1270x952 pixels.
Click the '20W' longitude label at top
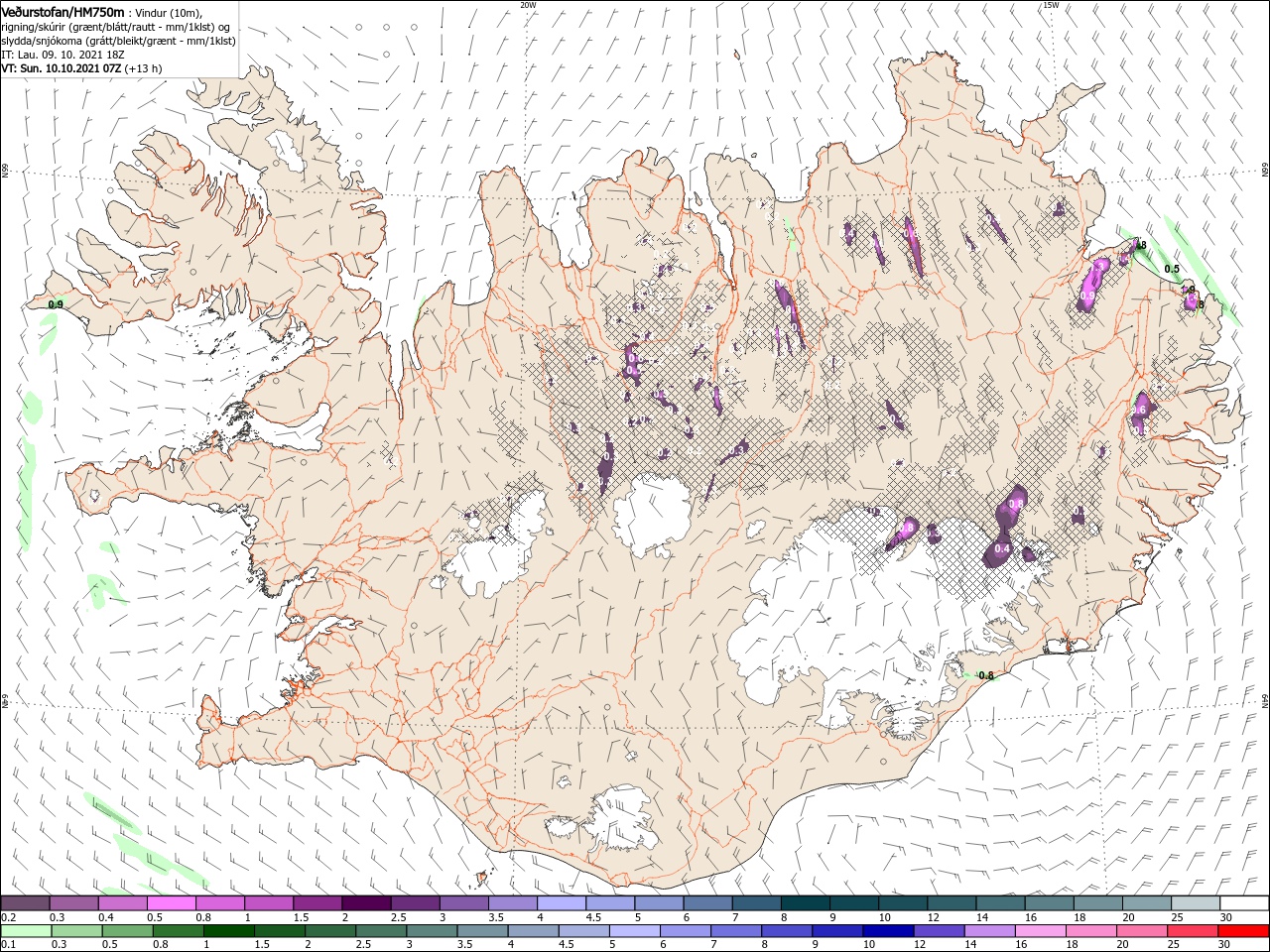(528, 5)
